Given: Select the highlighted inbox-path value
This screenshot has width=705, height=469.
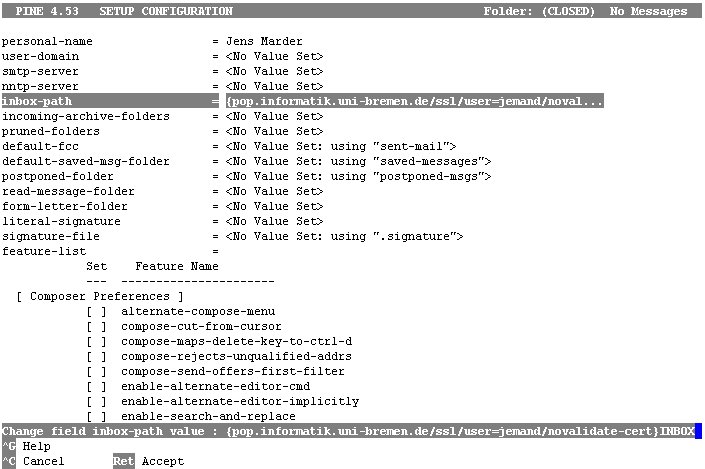Looking at the screenshot, I should [x=415, y=101].
